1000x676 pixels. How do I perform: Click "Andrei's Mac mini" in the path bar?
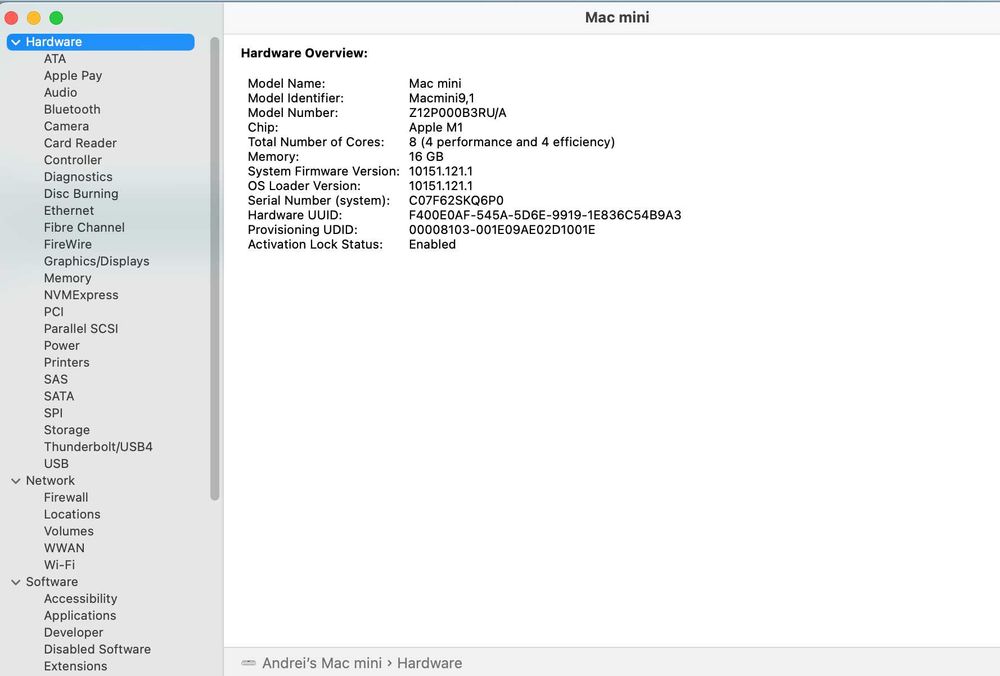pos(322,663)
